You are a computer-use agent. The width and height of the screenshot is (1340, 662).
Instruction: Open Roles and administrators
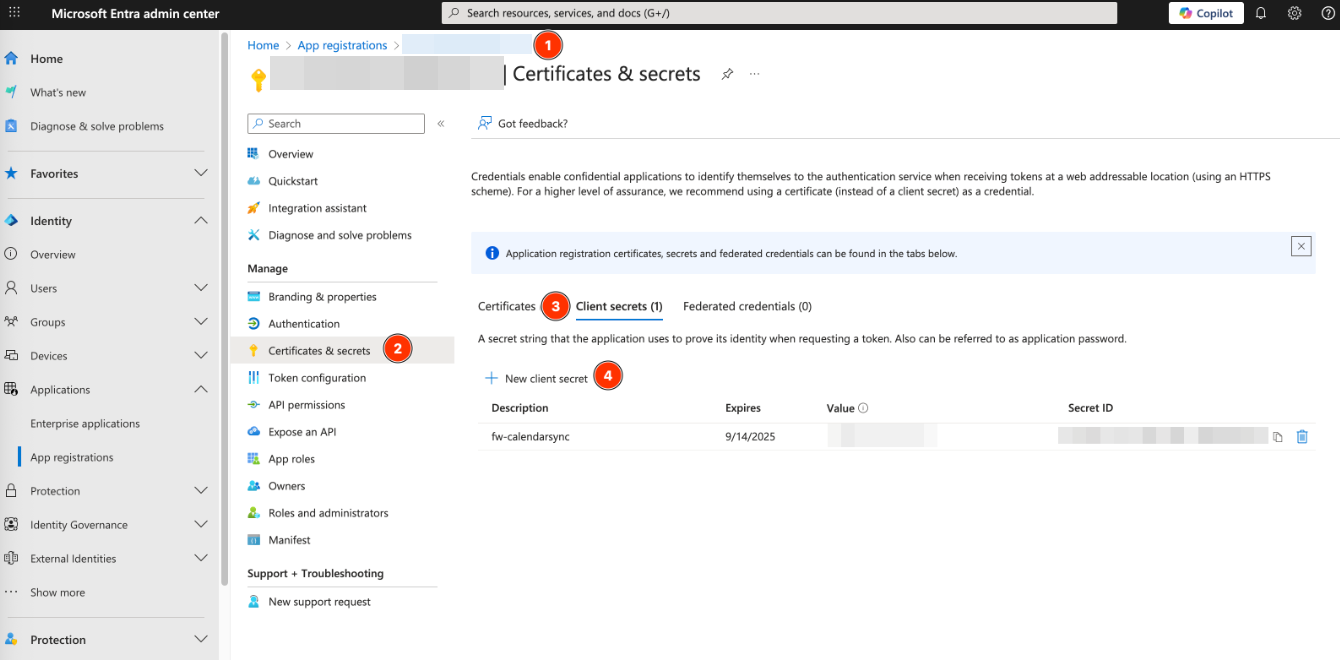click(x=328, y=513)
